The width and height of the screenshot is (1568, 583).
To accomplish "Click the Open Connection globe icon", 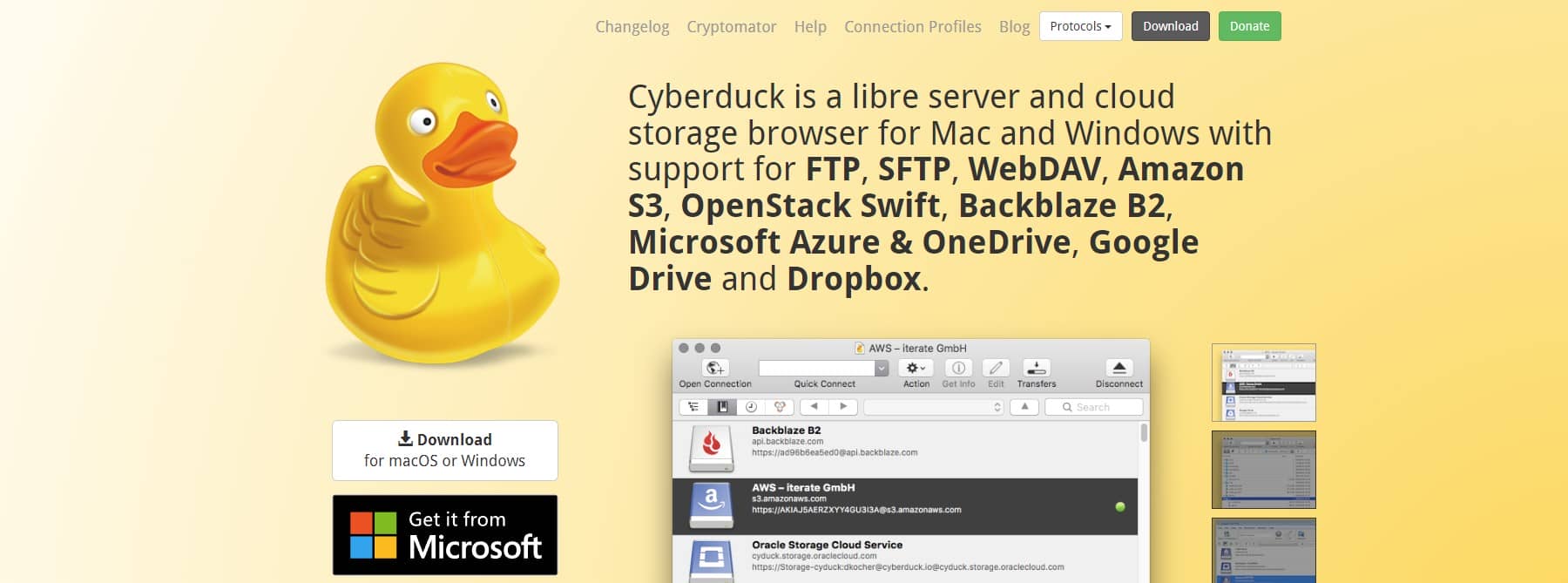I will point(715,369).
